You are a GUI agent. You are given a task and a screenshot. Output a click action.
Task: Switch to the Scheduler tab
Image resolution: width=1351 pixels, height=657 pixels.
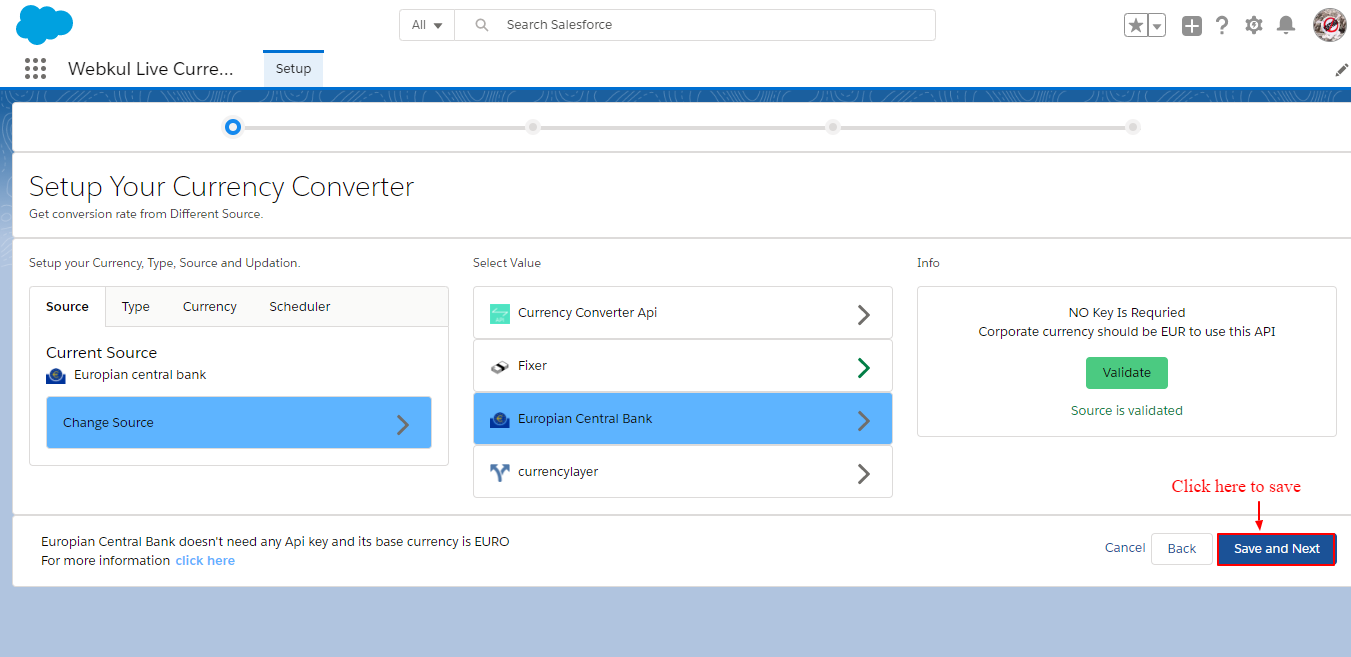coord(299,306)
